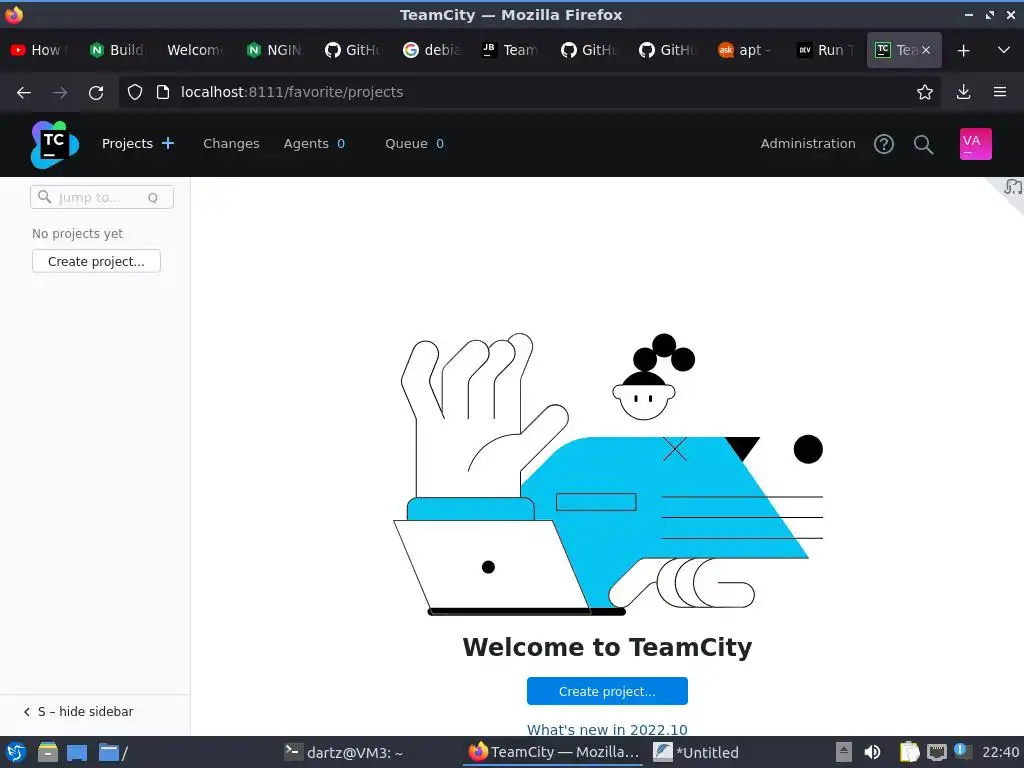
Task: Click the magnifier icon in the Jump to field
Action: tap(44, 197)
